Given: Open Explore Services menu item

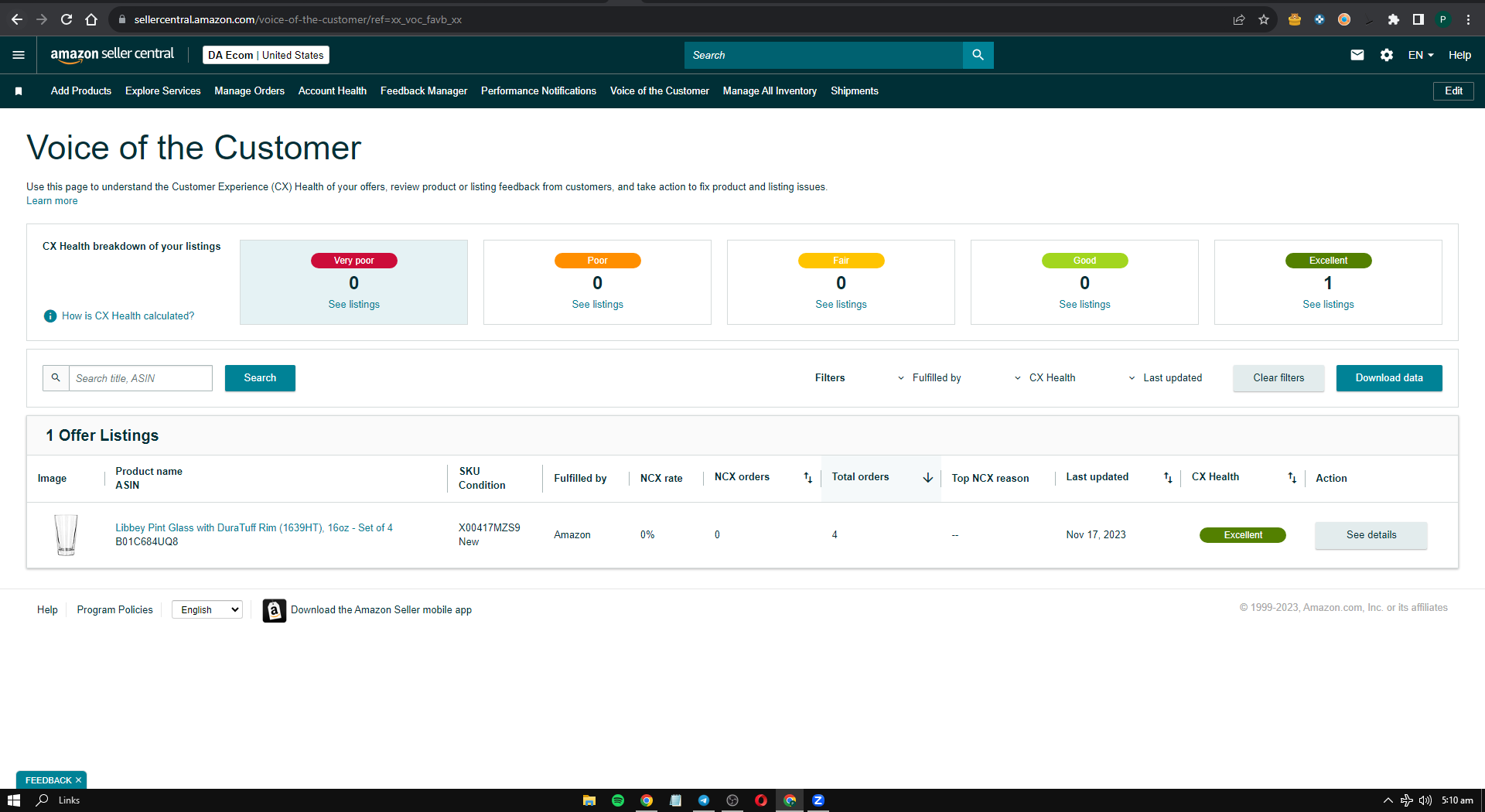Looking at the screenshot, I should 163,91.
